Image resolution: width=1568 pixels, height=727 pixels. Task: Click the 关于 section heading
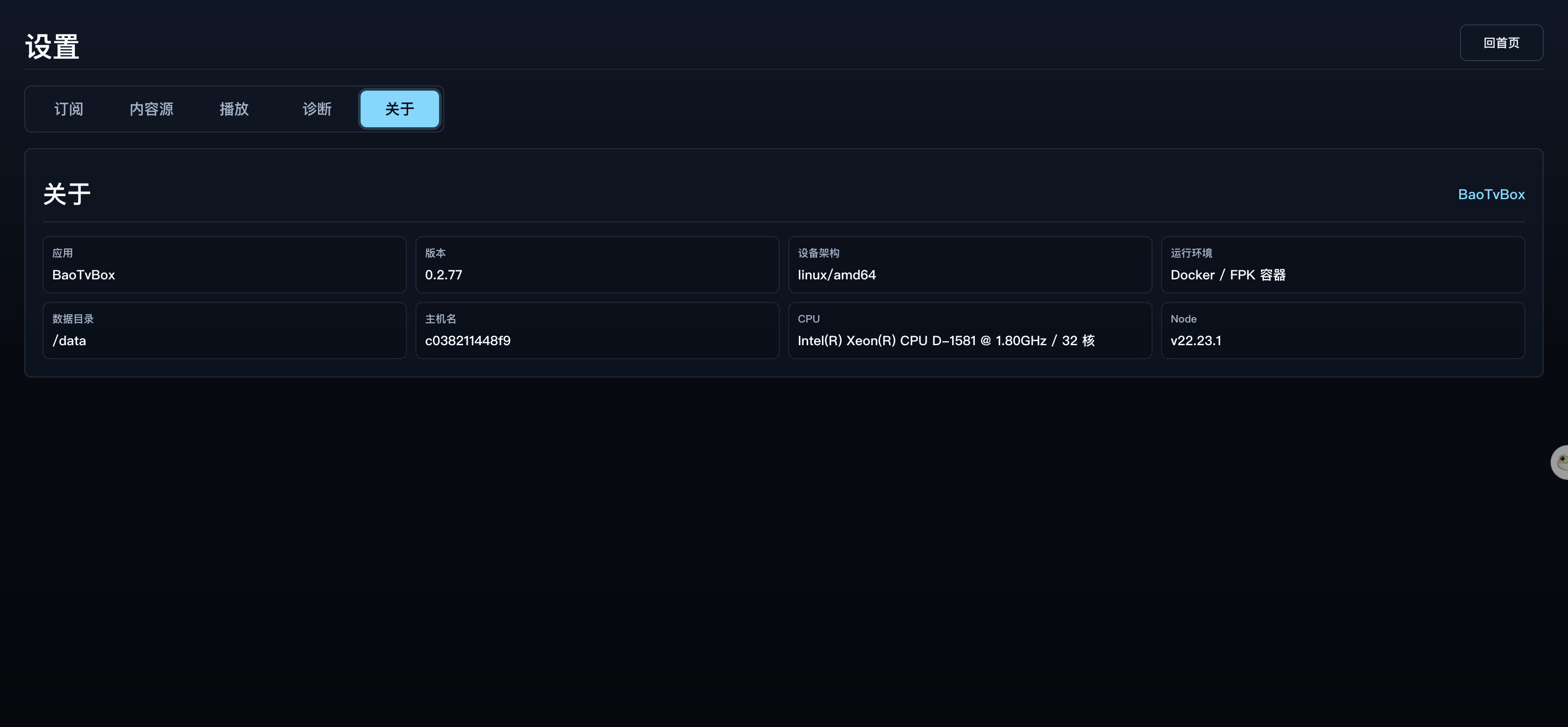[x=67, y=194]
